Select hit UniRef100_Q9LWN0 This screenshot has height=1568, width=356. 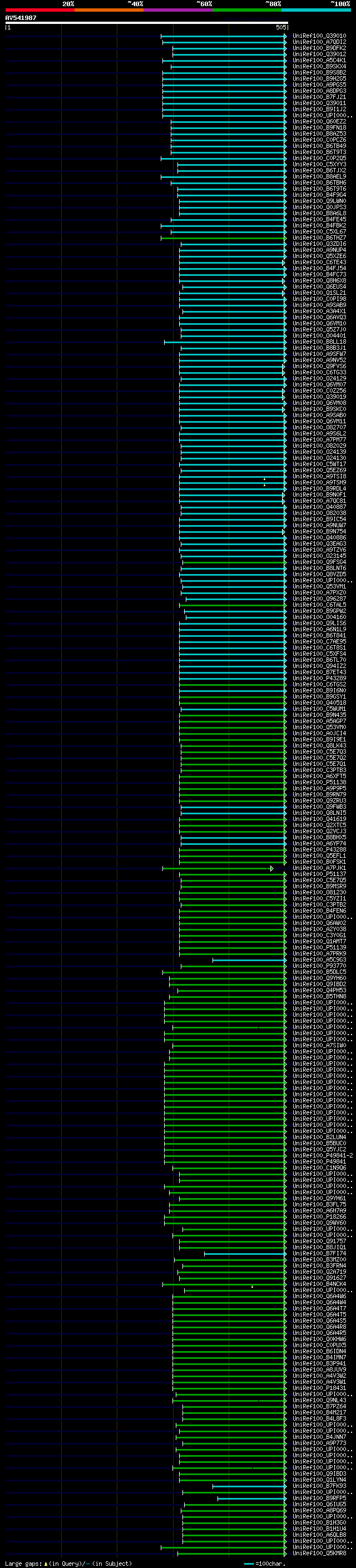319,201
